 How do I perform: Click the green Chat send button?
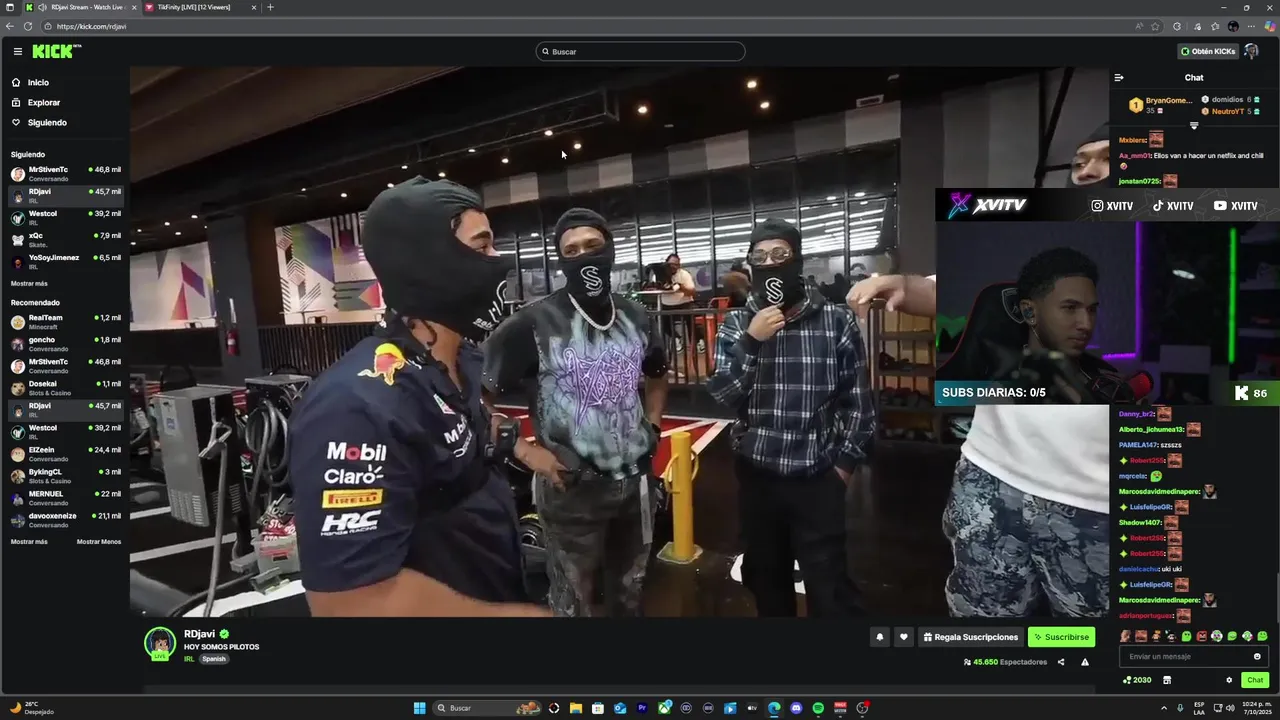(x=1255, y=680)
